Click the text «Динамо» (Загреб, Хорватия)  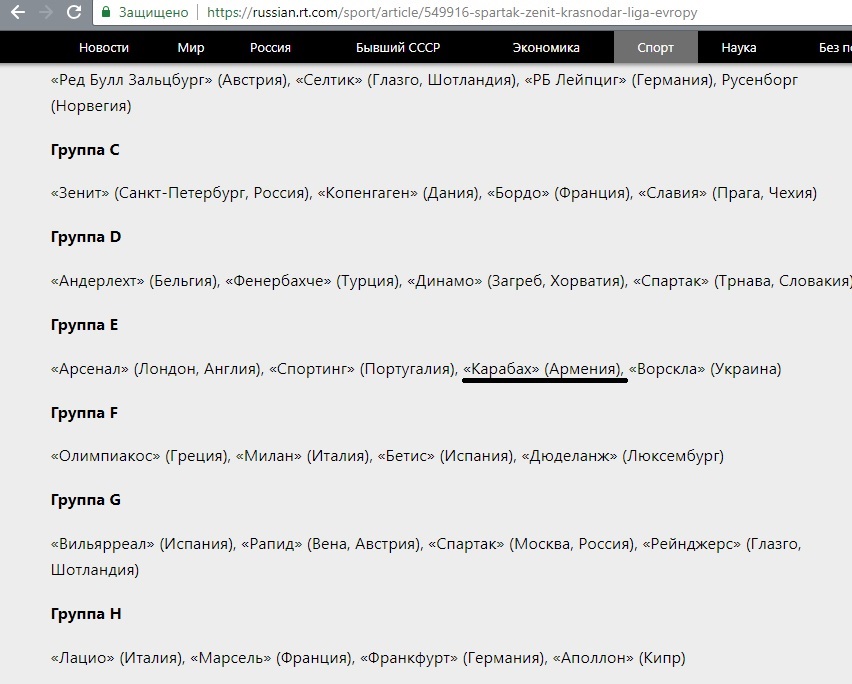tap(515, 281)
